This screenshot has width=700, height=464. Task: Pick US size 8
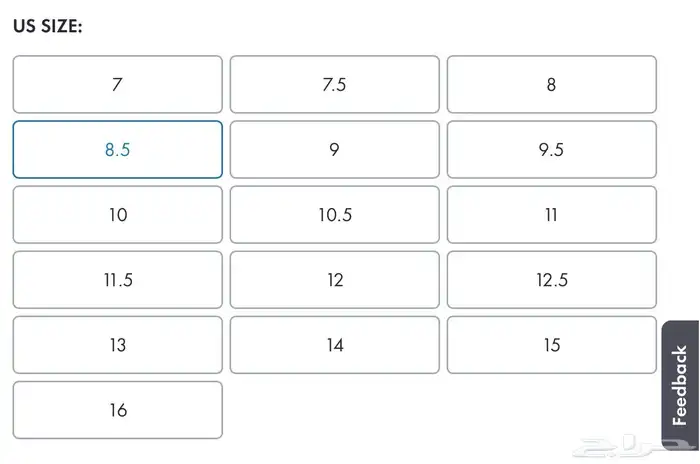pyautogui.click(x=551, y=84)
